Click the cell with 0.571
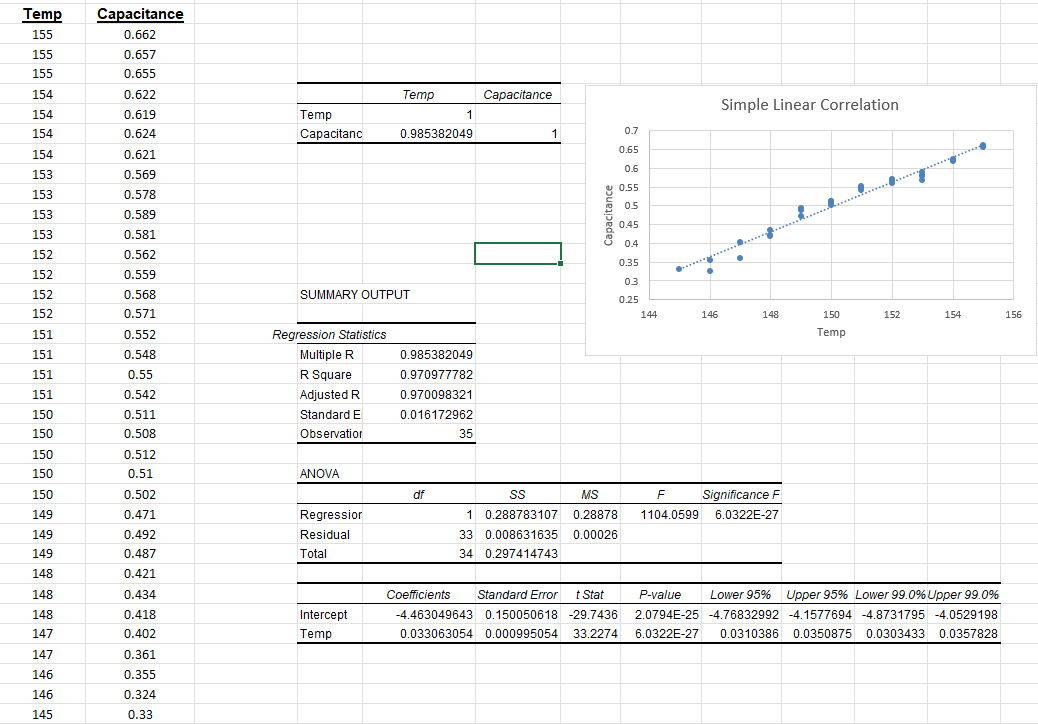 (x=140, y=314)
